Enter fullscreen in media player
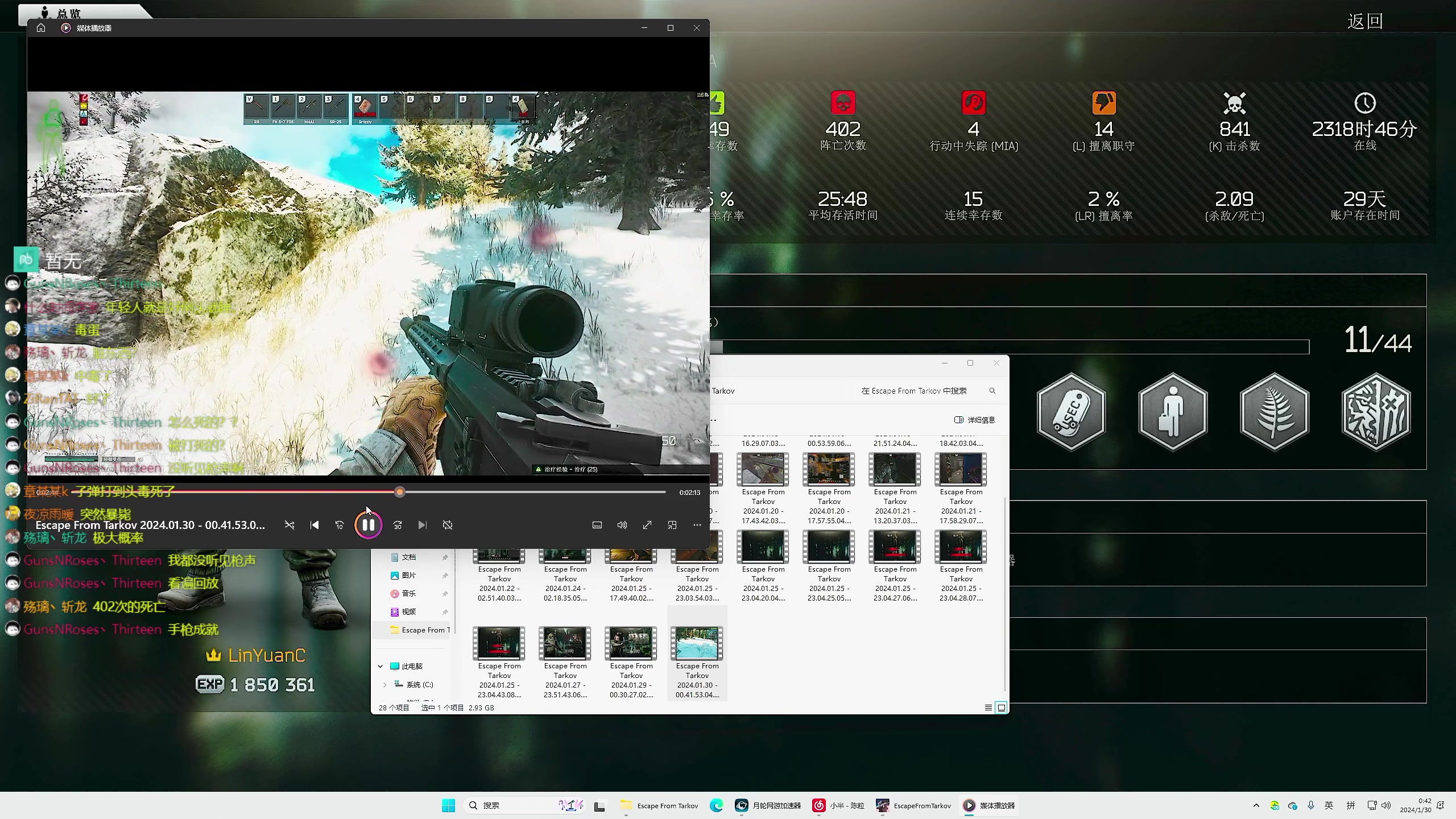Image resolution: width=1456 pixels, height=819 pixels. coord(647,525)
